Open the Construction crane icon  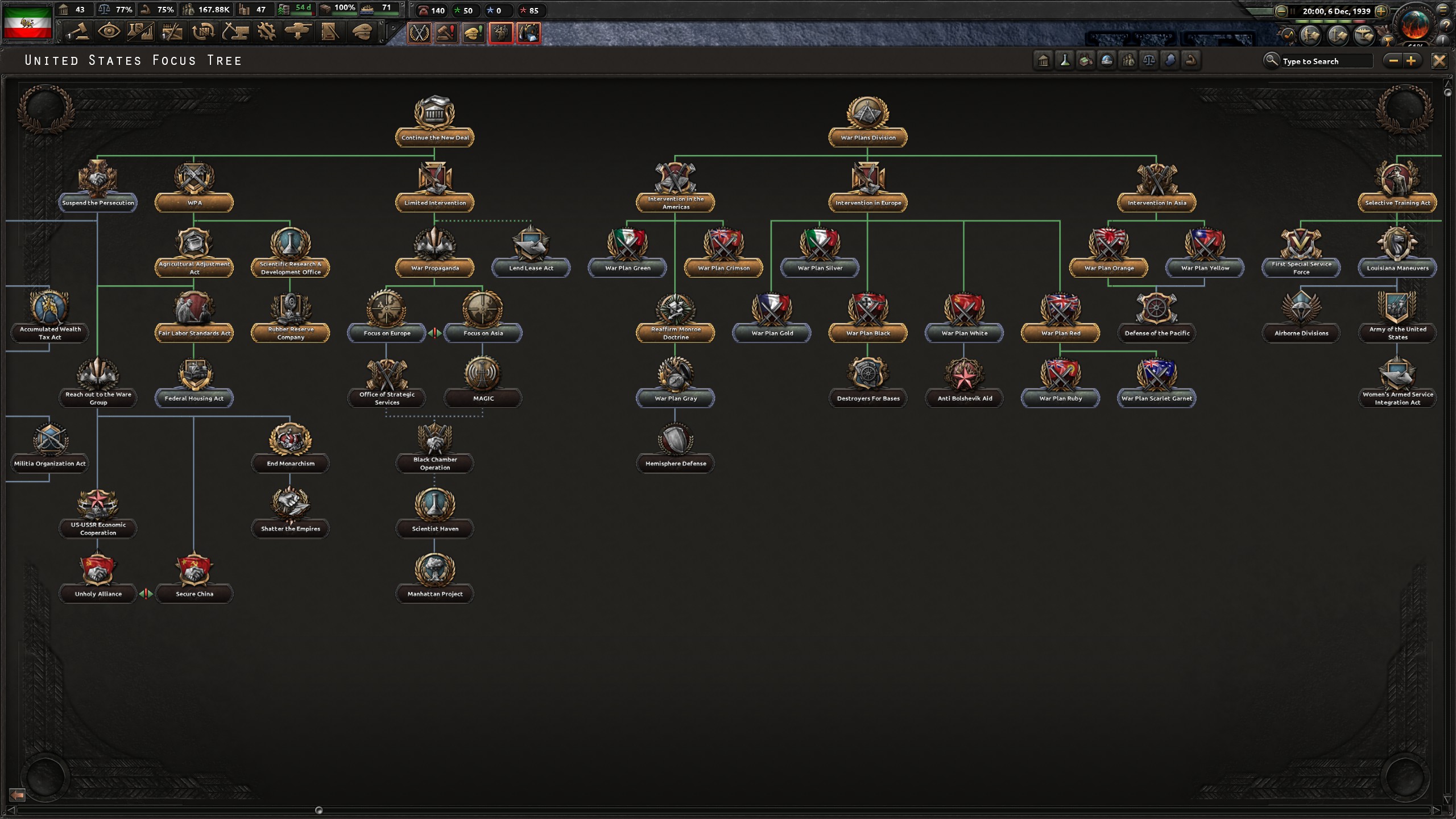tap(235, 32)
